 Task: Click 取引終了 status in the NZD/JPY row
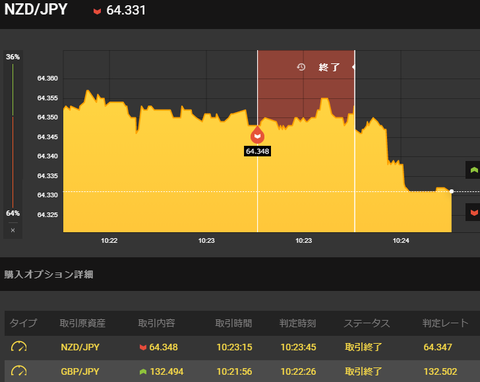pyautogui.click(x=363, y=347)
